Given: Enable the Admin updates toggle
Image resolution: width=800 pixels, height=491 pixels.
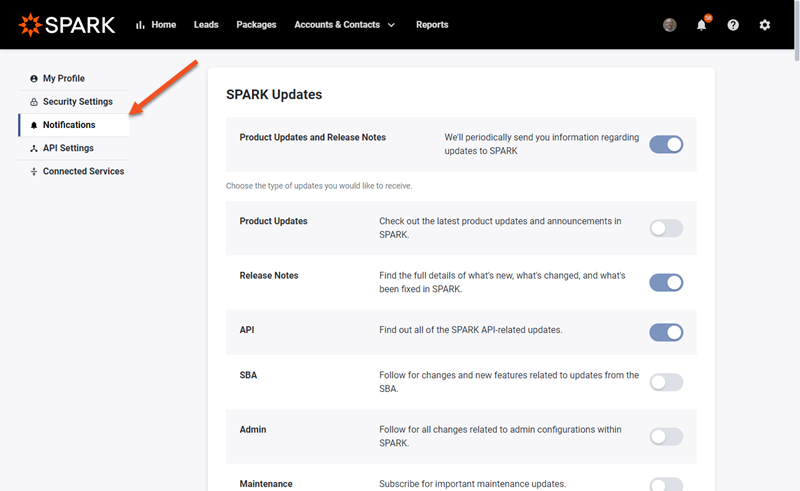Looking at the screenshot, I should (x=666, y=436).
